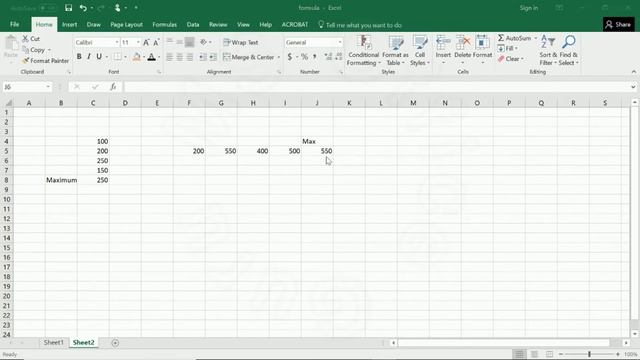Center text horizontally
Screen dimensions: 640x360
pyautogui.click(x=180, y=57)
